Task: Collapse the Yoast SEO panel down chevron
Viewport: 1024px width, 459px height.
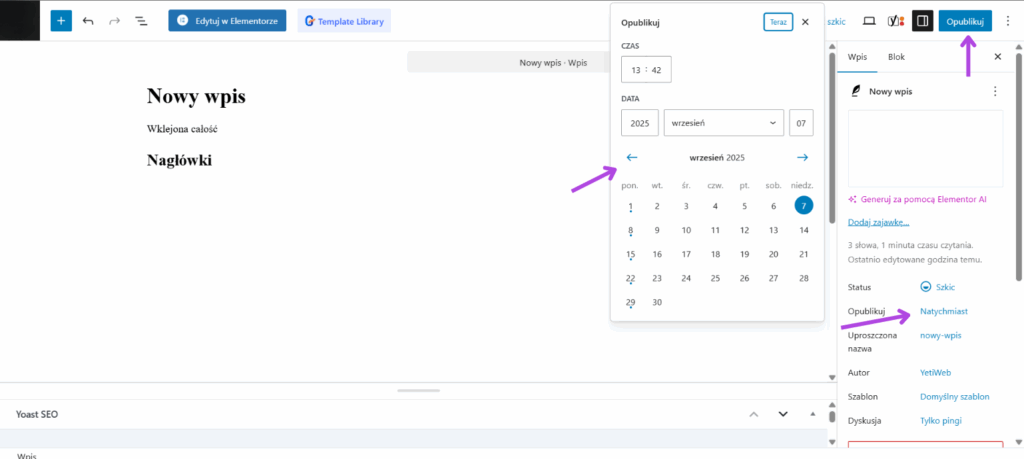Action: [783, 414]
